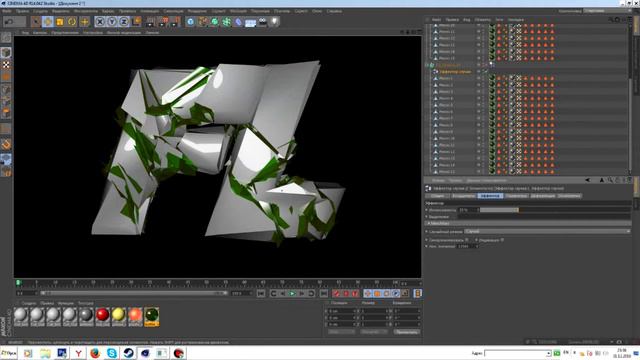This screenshot has width=640, height=360.
Task: Toggle Синхронизировать checkbox
Action: pyautogui.click(x=467, y=240)
